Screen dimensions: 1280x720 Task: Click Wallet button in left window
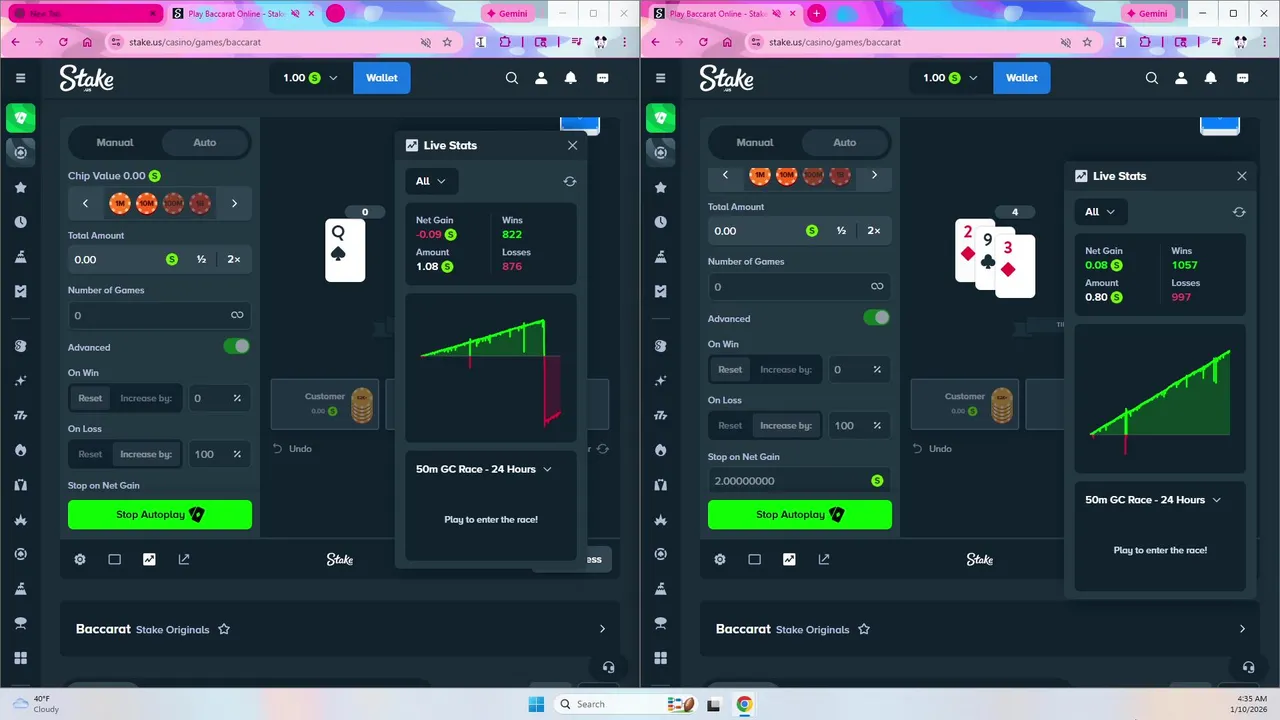[x=382, y=78]
